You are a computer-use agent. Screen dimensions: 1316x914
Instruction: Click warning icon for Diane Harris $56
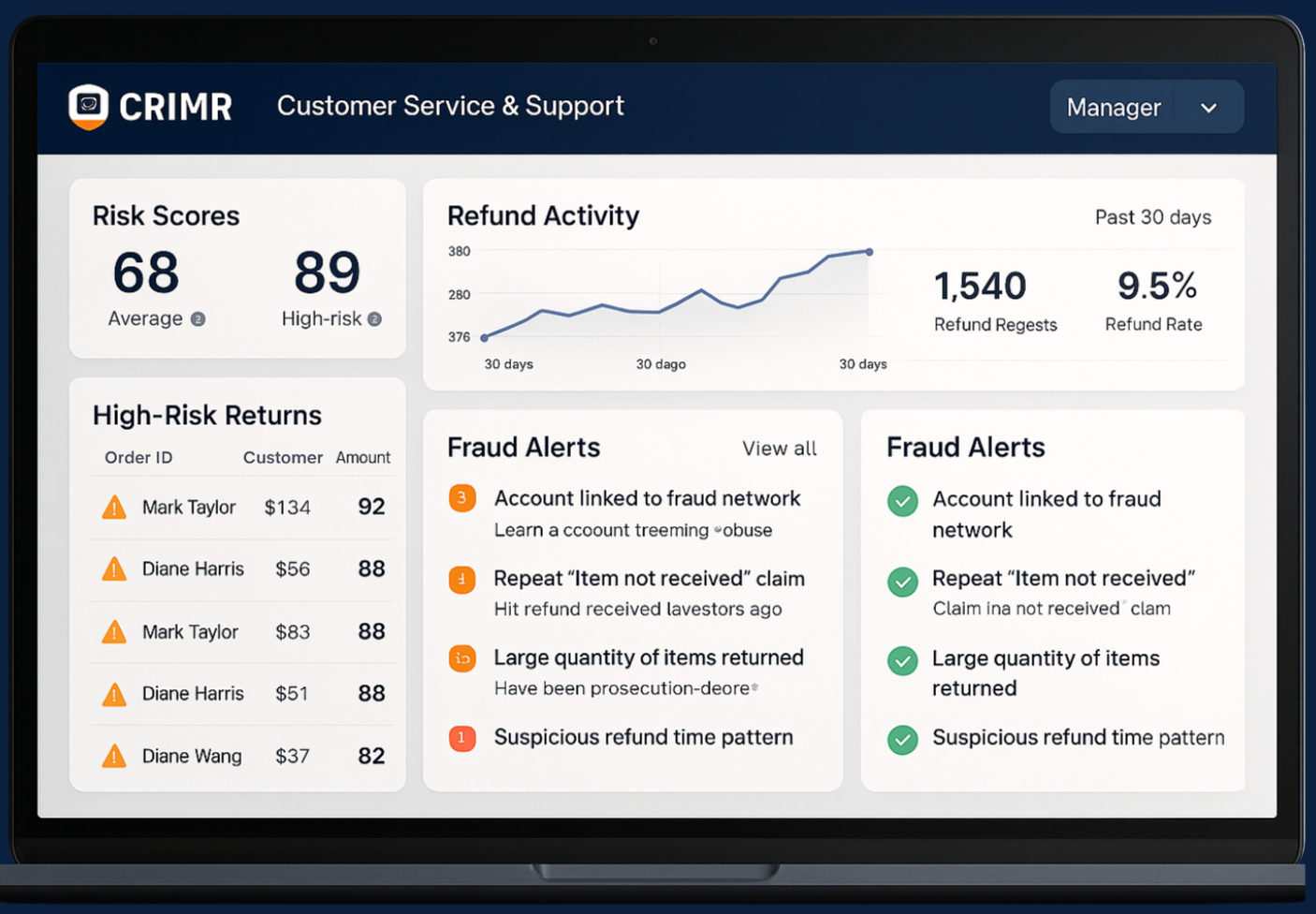pyautogui.click(x=114, y=569)
